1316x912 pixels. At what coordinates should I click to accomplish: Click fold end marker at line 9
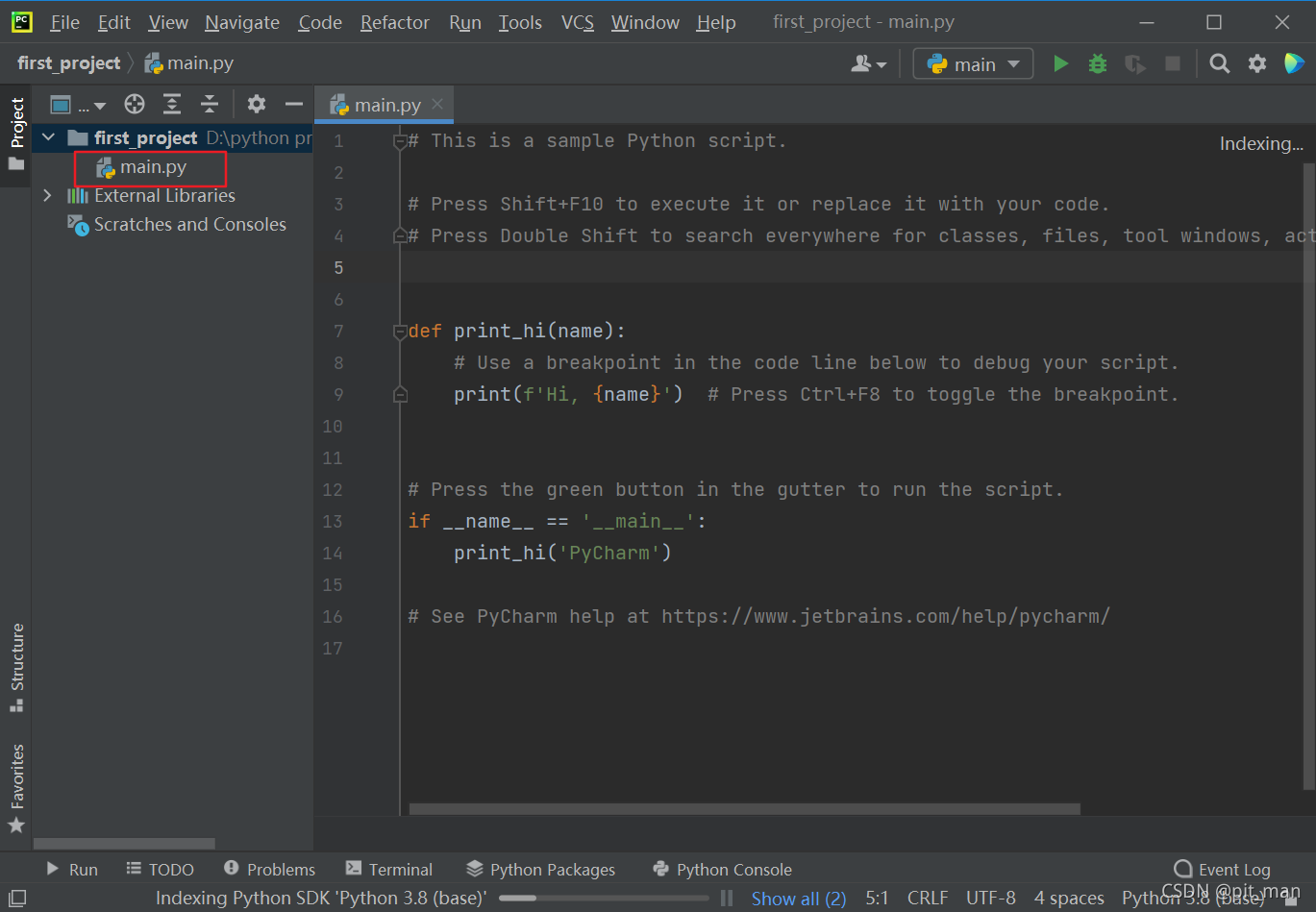[x=400, y=394]
